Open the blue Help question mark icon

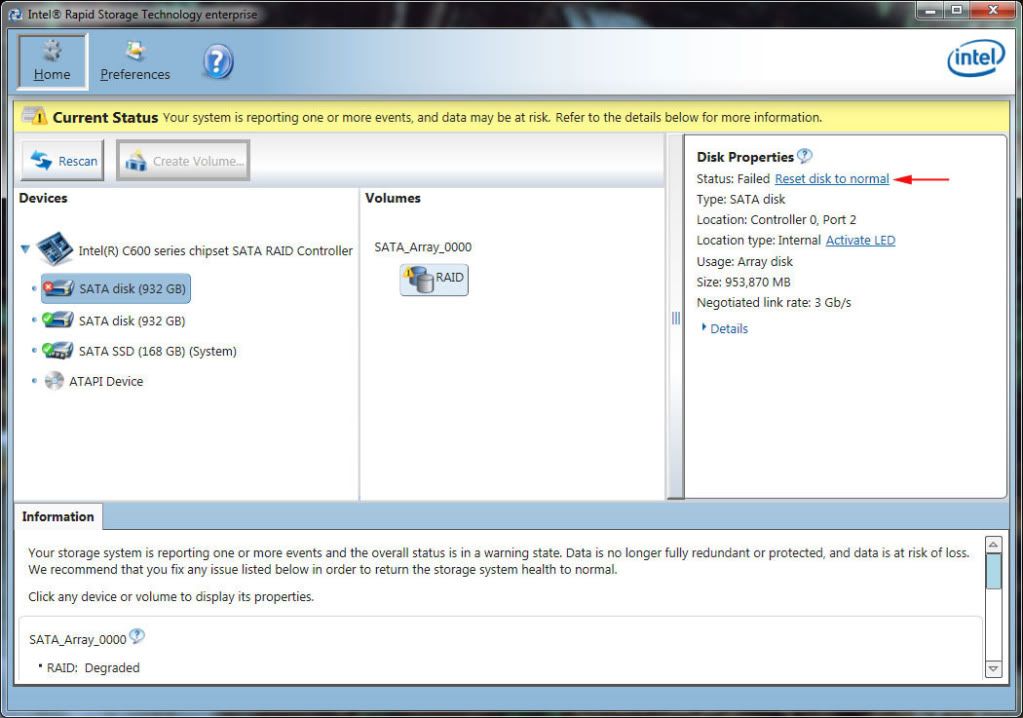(x=218, y=62)
